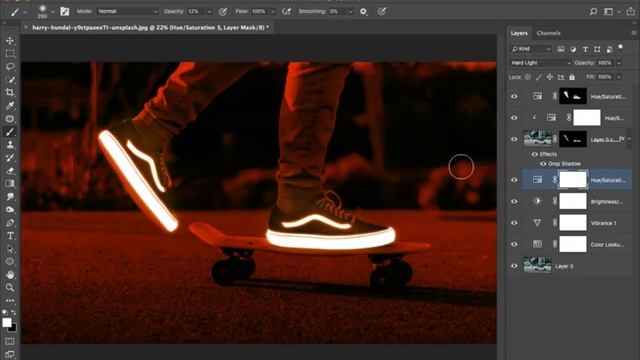Lock layer position icon
Image resolution: width=640 pixels, height=360 pixels.
(550, 77)
